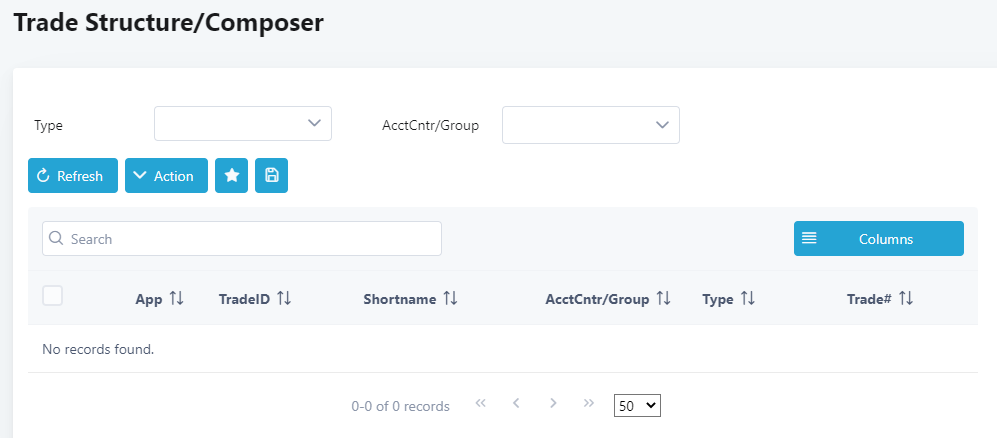Click the save disk icon button
The width and height of the screenshot is (997, 438).
pyautogui.click(x=271, y=176)
